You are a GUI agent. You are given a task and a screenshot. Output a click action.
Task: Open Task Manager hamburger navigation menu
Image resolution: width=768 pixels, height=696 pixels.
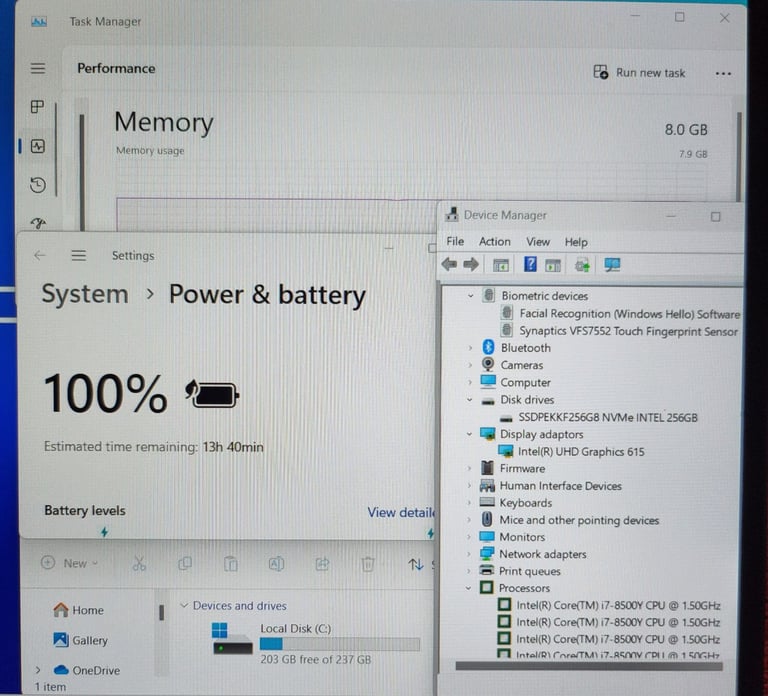[38, 68]
